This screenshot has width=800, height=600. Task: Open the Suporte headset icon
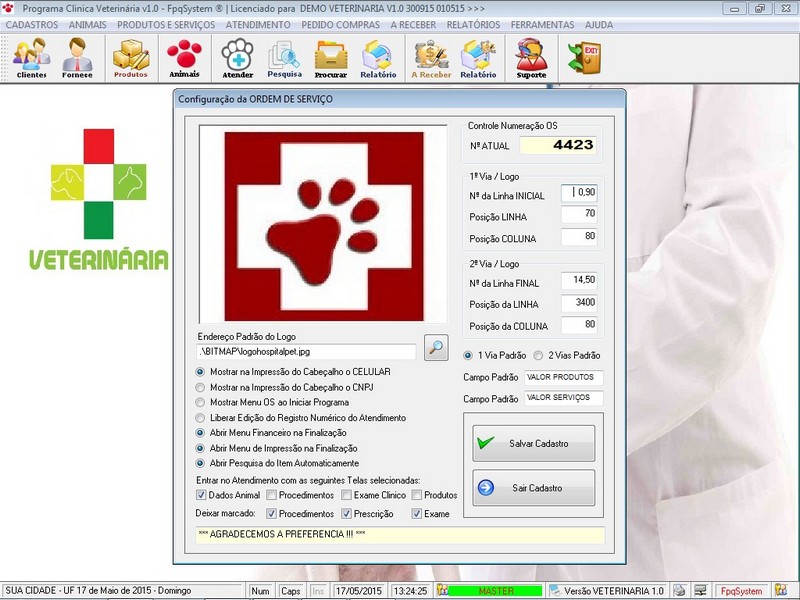[x=531, y=58]
